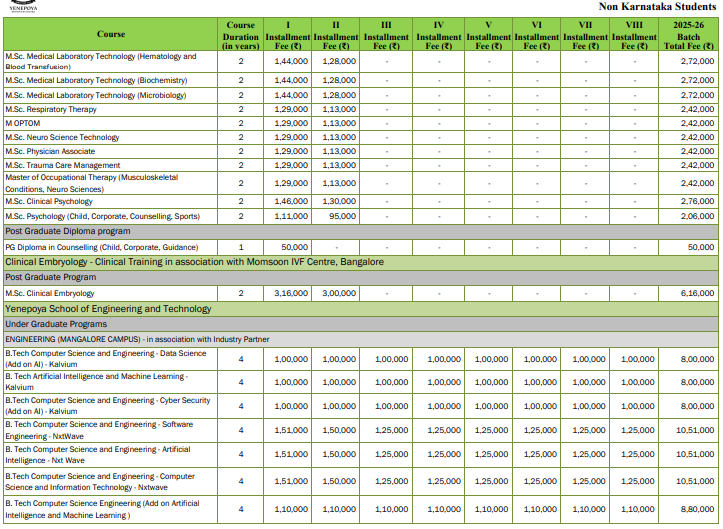Click the Course Duration column header
723x529 pixels.
click(x=241, y=35)
